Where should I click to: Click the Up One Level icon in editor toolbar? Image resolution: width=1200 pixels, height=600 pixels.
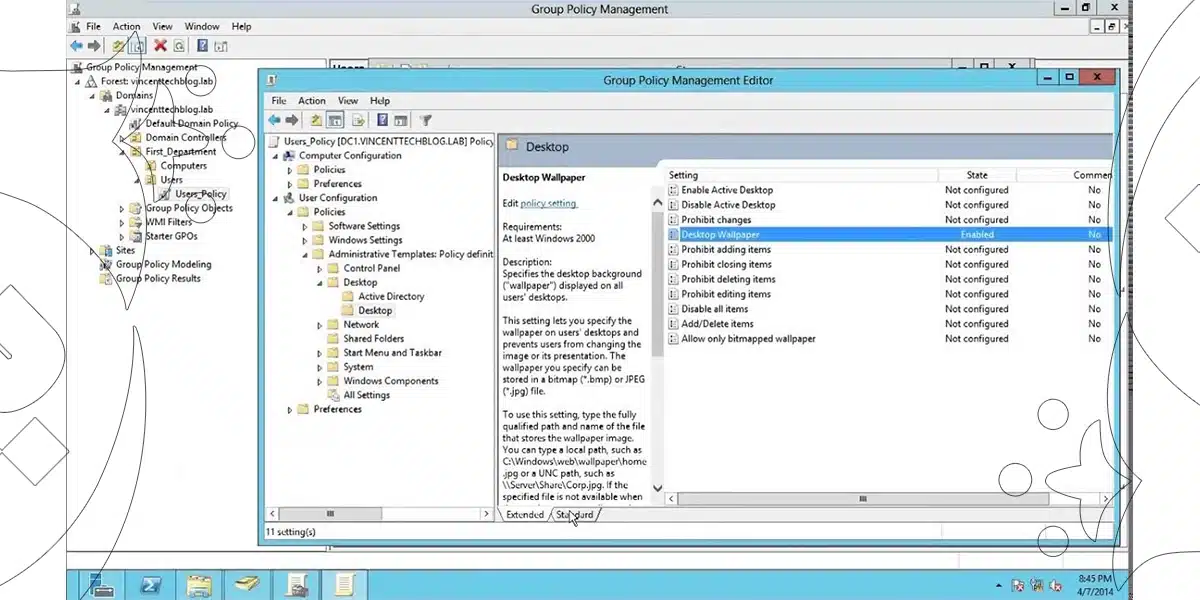point(315,120)
